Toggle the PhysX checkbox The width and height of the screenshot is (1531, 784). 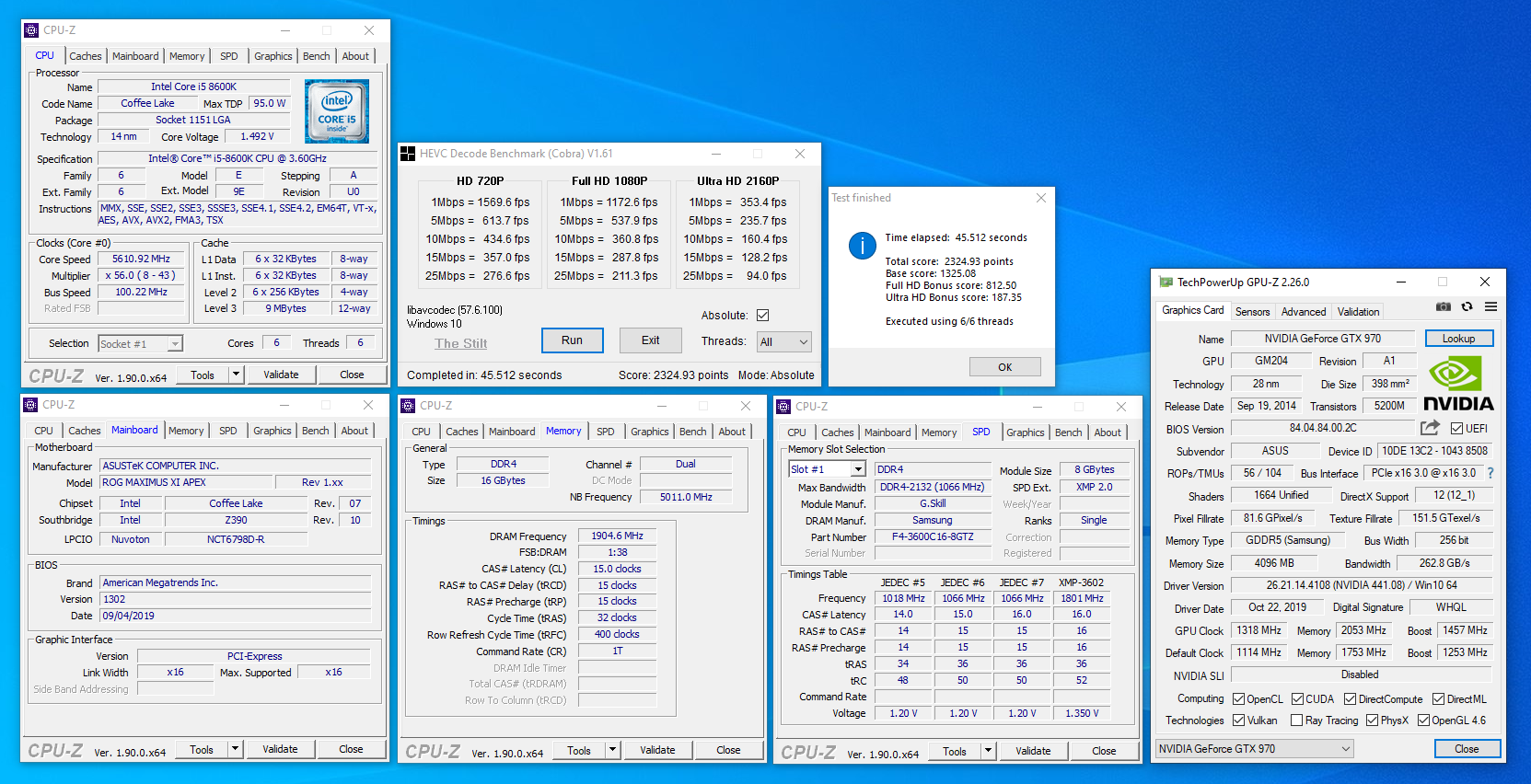click(x=1372, y=721)
